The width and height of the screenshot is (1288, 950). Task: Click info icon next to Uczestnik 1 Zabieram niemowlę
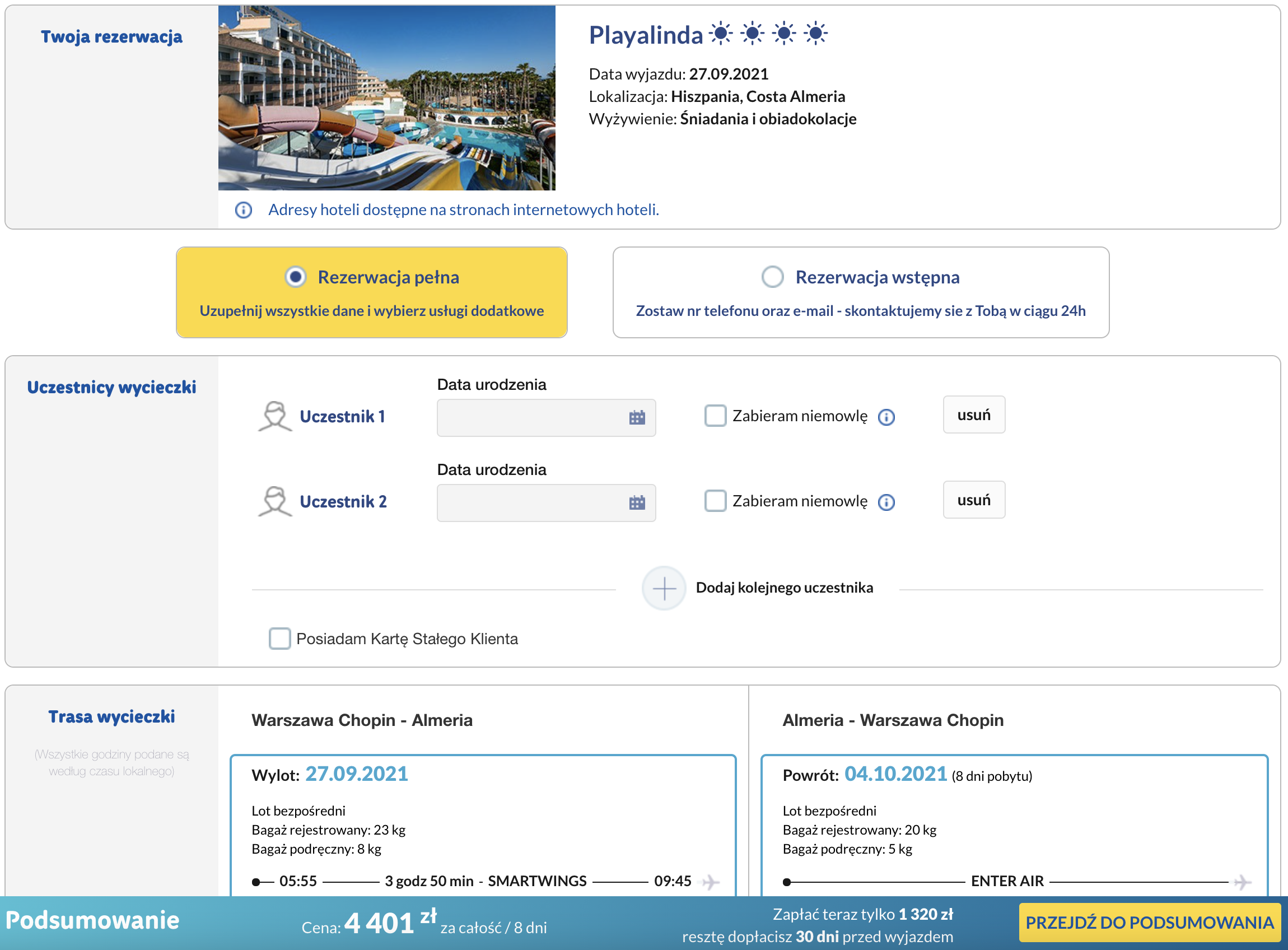click(886, 417)
